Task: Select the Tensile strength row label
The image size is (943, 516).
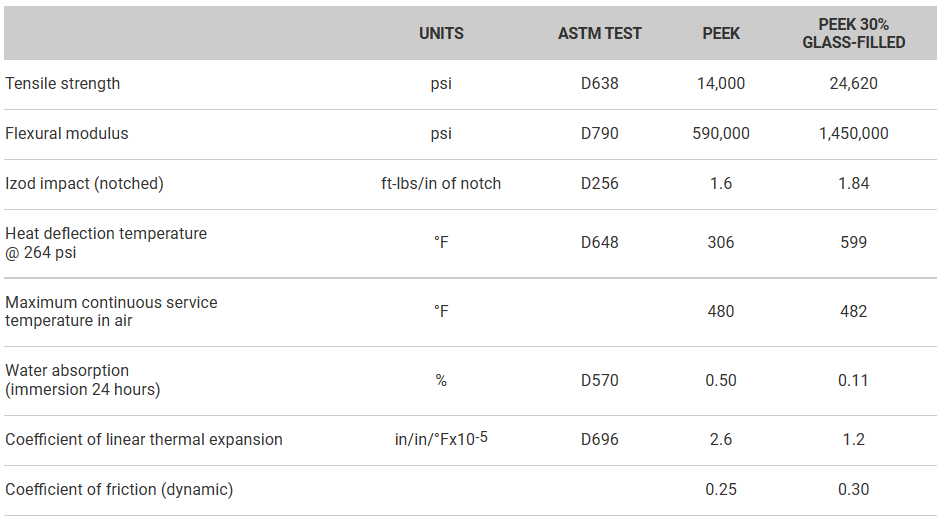Action: [62, 84]
